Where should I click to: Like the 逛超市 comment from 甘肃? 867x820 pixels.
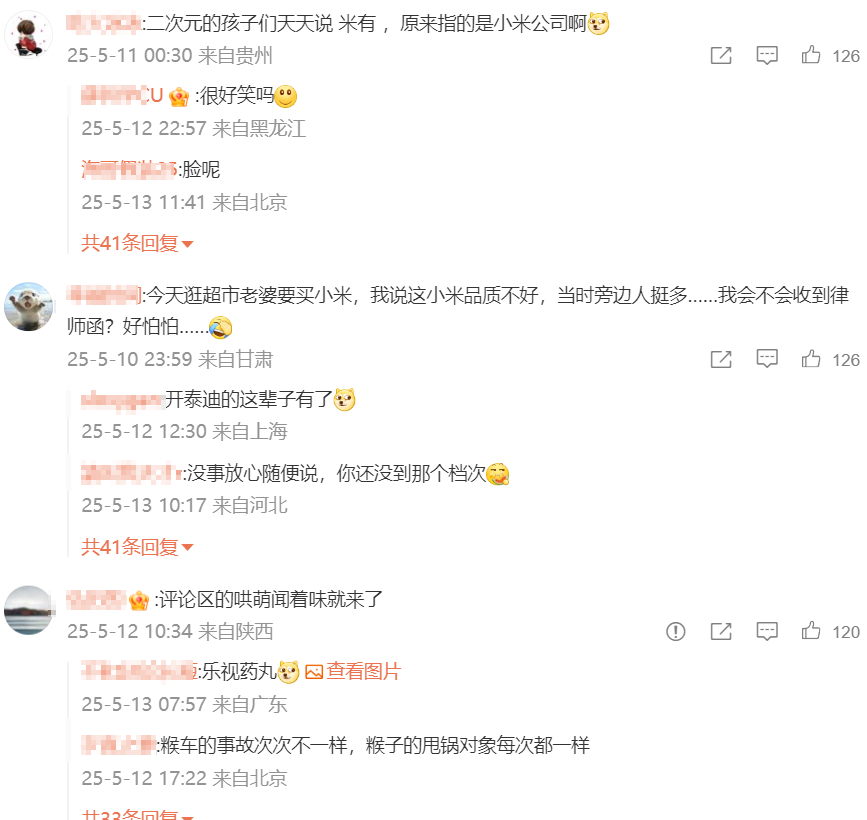point(811,359)
